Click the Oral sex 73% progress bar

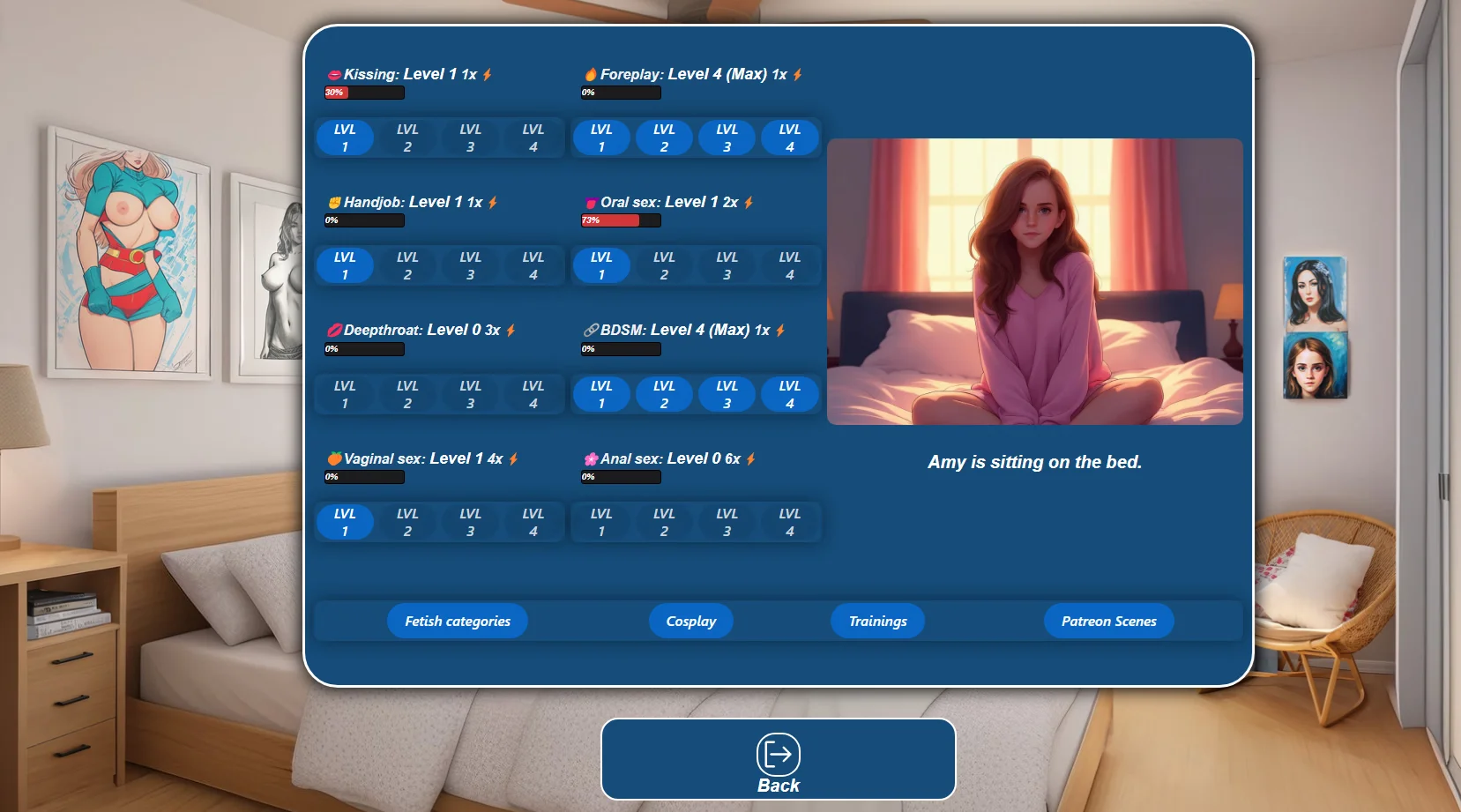click(x=621, y=220)
